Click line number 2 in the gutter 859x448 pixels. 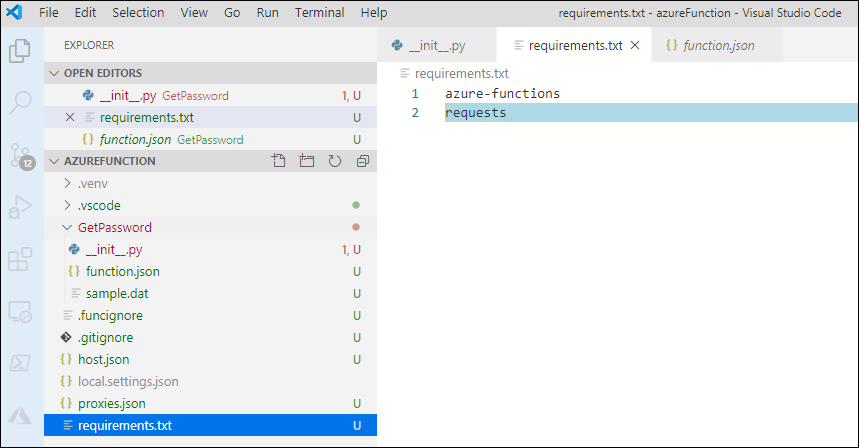point(415,113)
